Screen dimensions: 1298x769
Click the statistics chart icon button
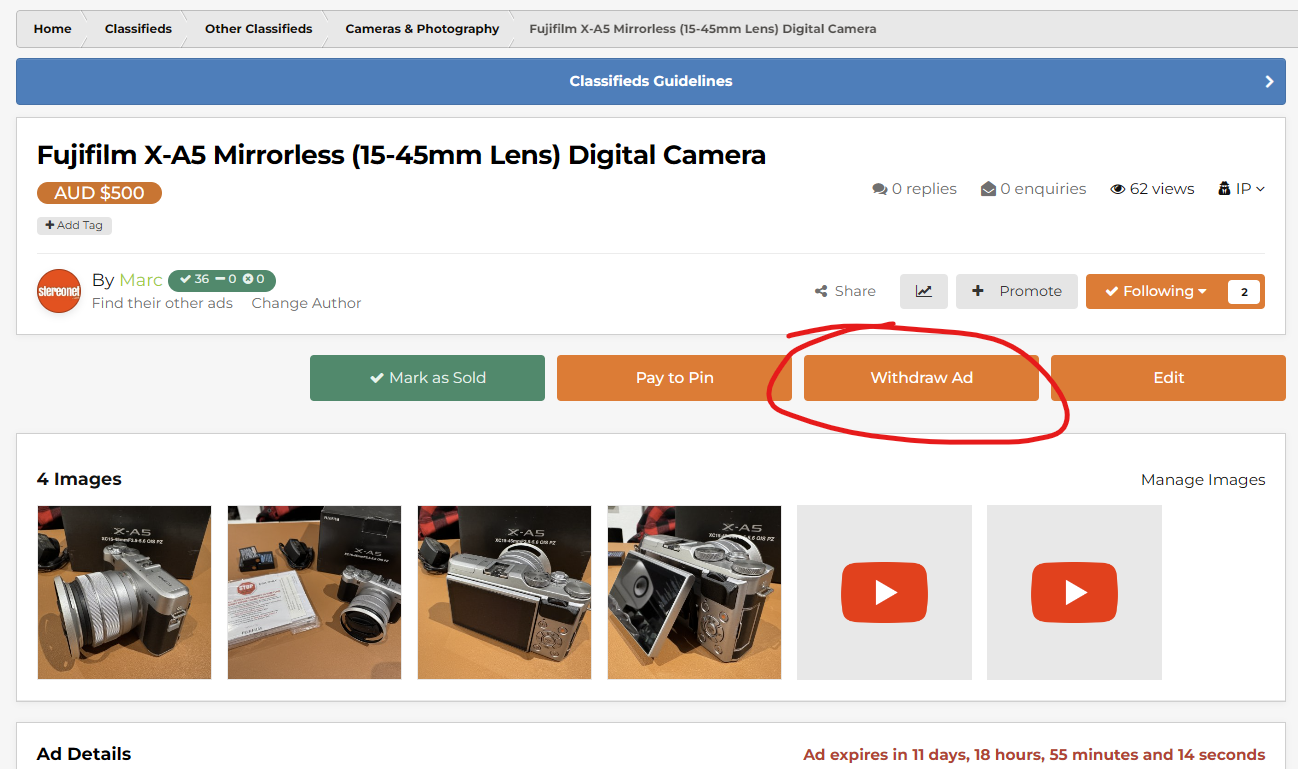pos(923,291)
